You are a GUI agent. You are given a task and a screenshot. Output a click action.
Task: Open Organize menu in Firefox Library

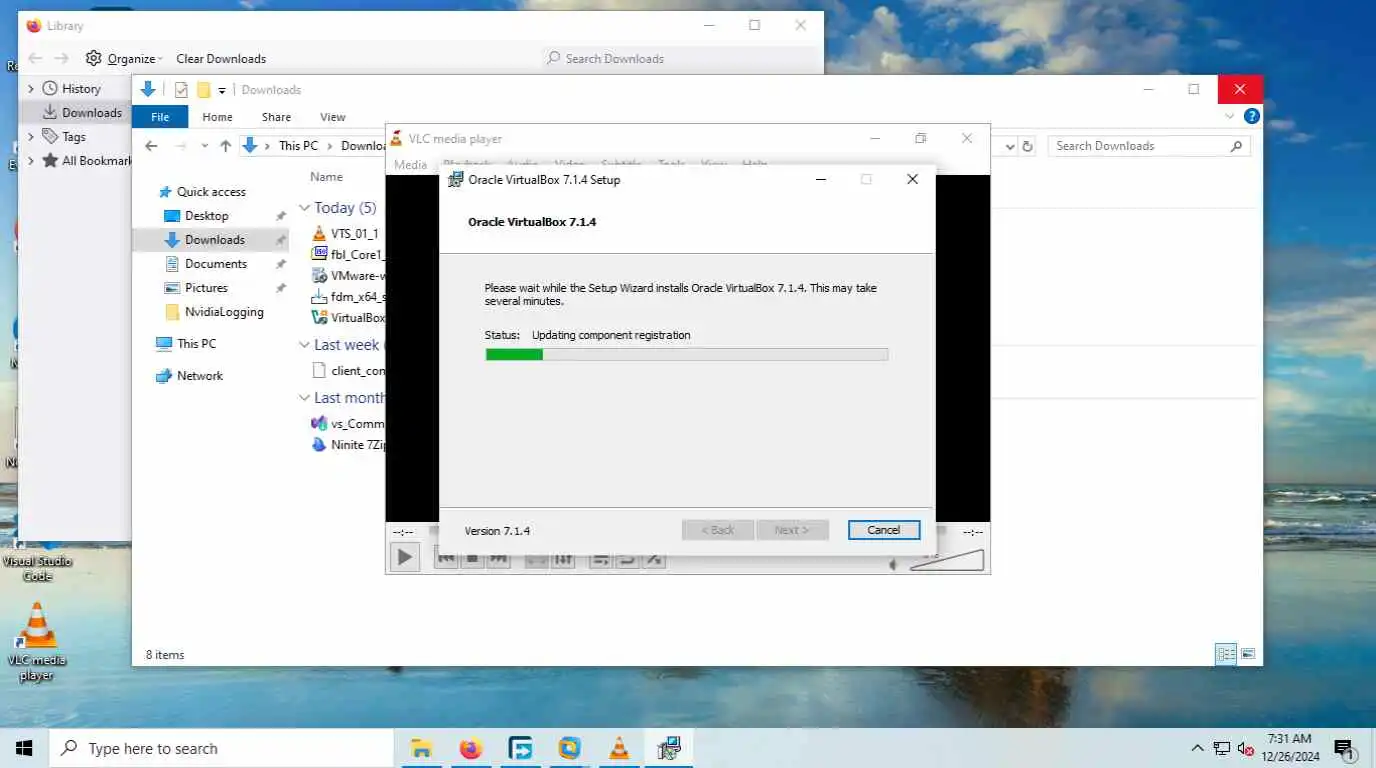coord(124,59)
